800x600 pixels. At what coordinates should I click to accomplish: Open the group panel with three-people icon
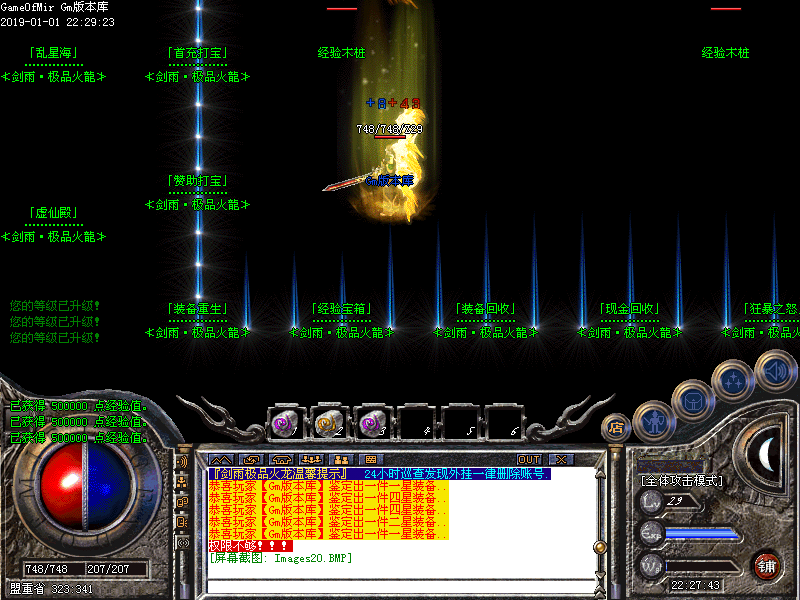point(311,460)
